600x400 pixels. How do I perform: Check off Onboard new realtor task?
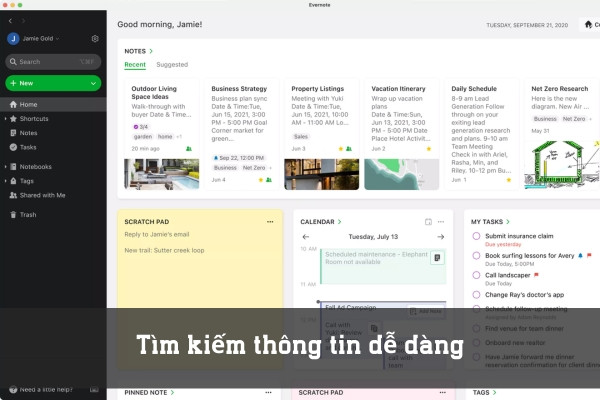[x=476, y=343]
